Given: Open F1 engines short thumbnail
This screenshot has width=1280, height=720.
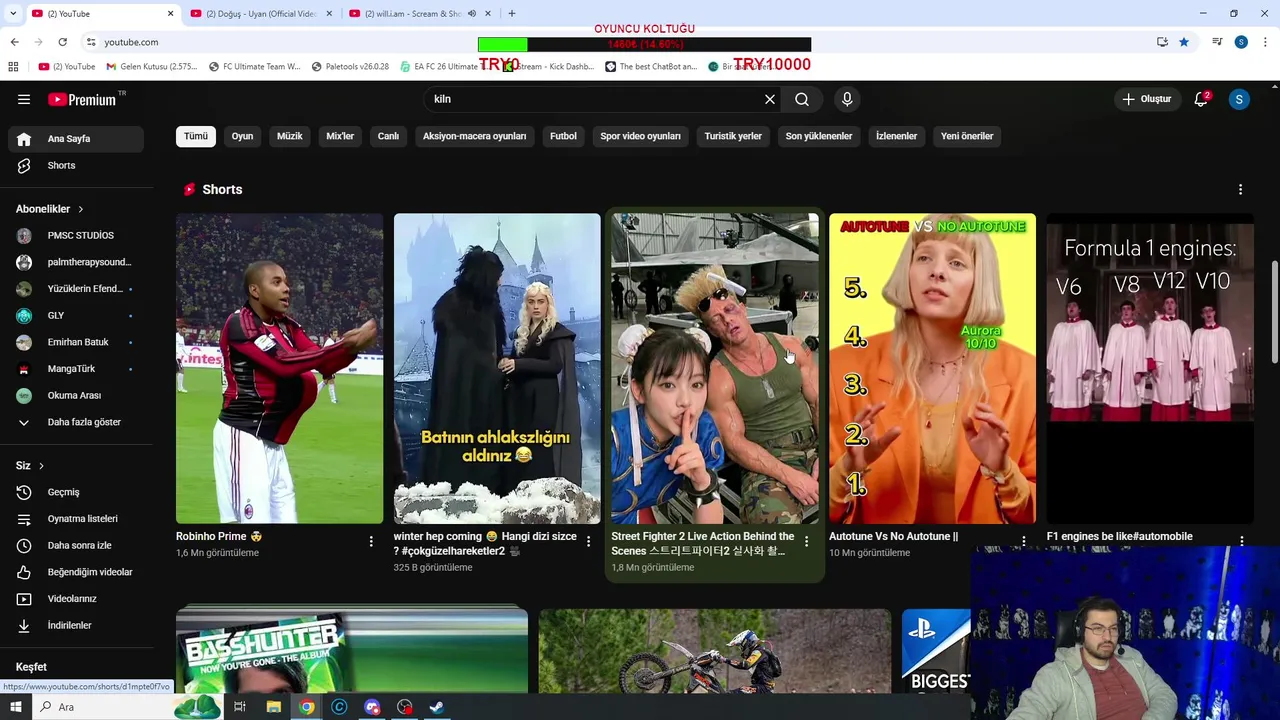Looking at the screenshot, I should click(1150, 368).
